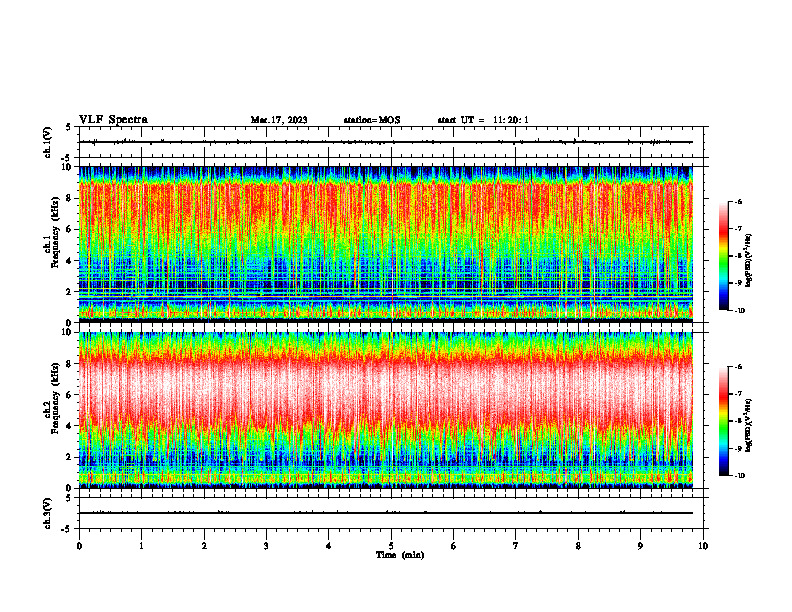Click inside the ch.2 spectrogram panel
This screenshot has width=792, height=612.
(386, 410)
